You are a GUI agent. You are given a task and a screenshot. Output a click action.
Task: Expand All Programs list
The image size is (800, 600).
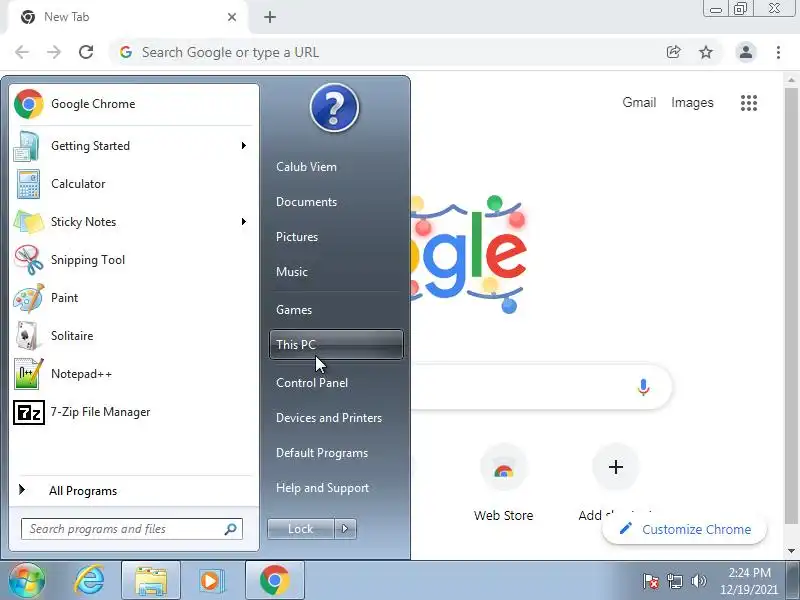[x=133, y=491]
